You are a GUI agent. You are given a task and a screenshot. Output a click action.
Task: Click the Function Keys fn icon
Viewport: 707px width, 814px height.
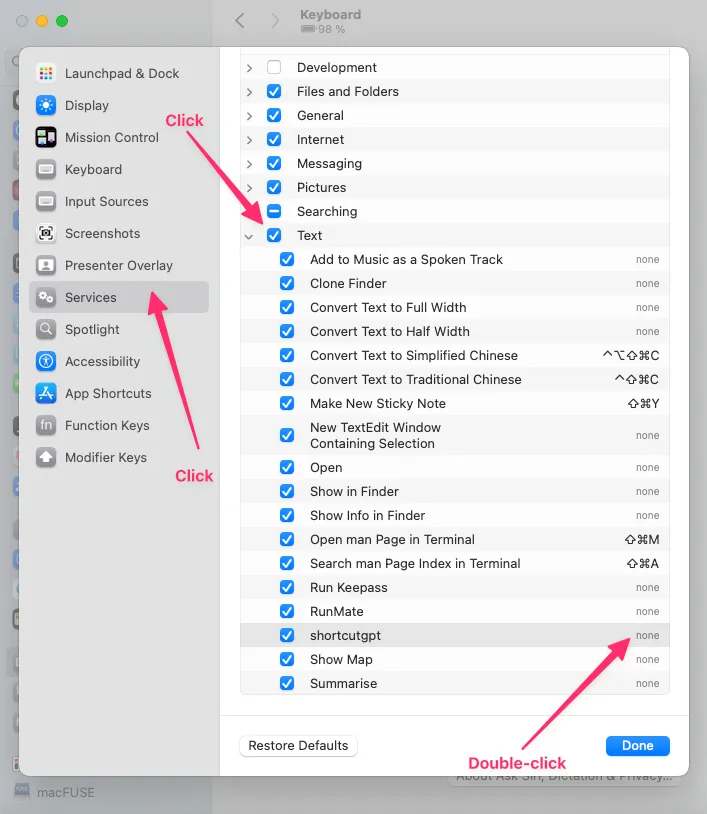(x=46, y=425)
